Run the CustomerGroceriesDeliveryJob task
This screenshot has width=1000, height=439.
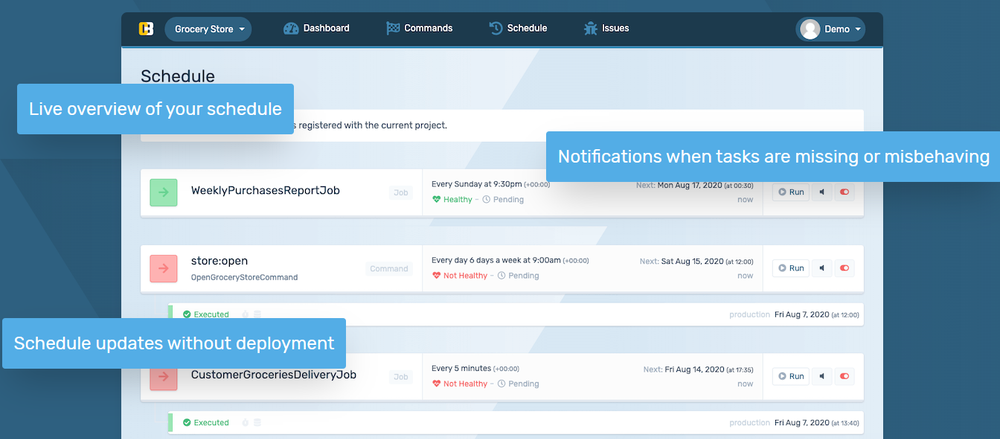coord(790,376)
